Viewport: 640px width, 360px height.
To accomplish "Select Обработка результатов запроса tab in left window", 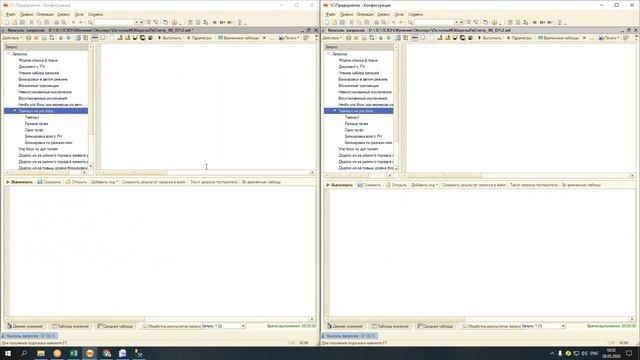I will 171,326.
